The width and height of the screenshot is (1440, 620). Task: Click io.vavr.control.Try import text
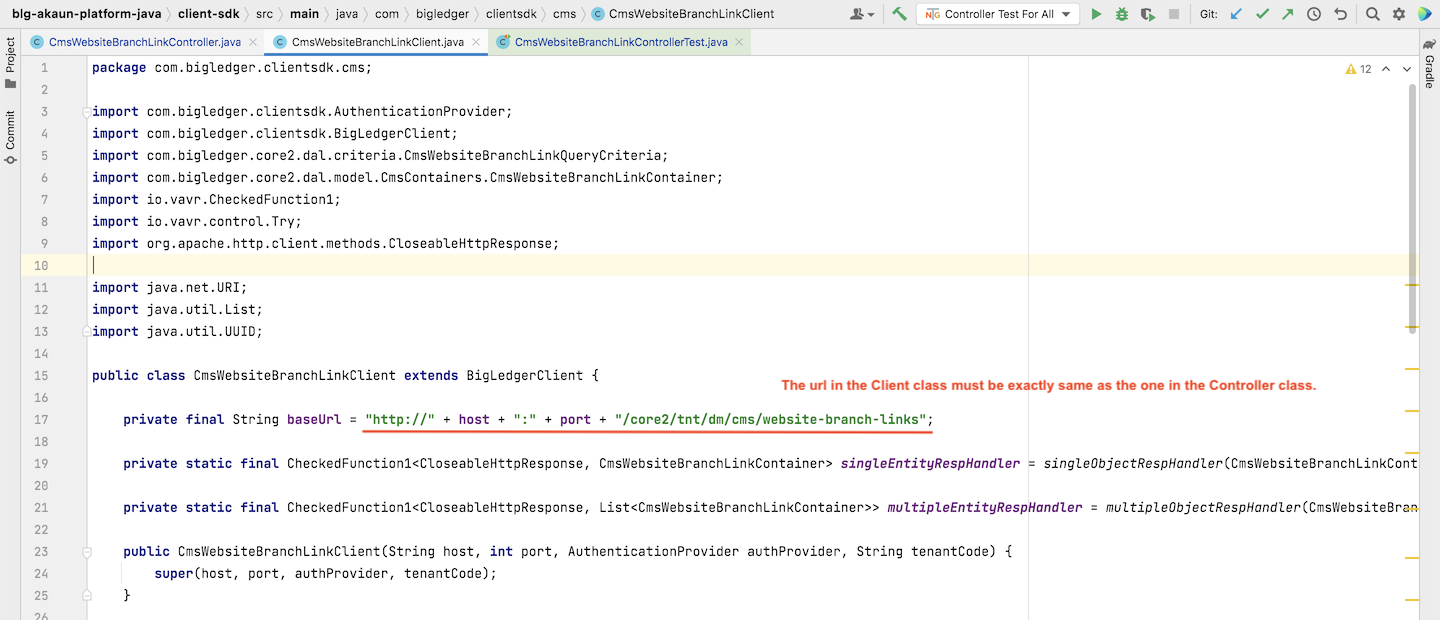pyautogui.click(x=220, y=222)
